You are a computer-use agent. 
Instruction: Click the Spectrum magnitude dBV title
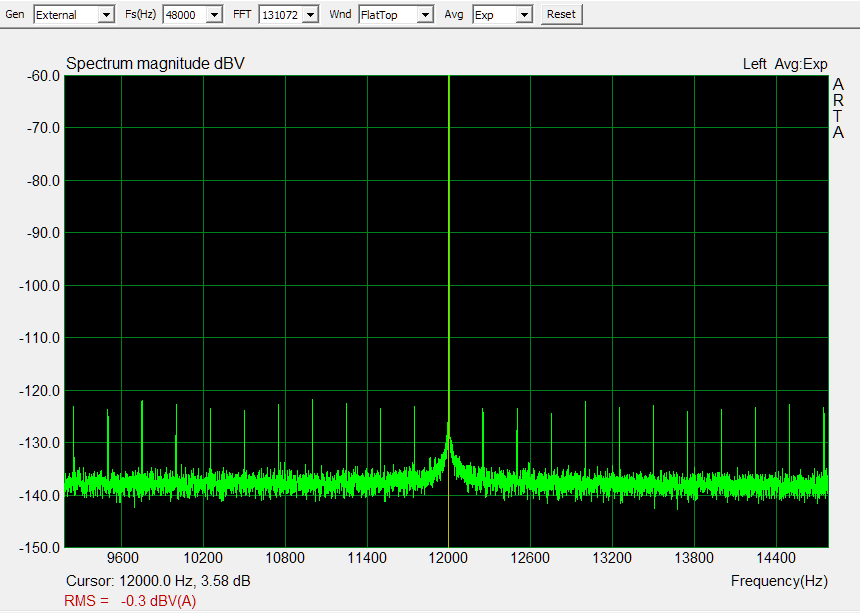click(155, 64)
